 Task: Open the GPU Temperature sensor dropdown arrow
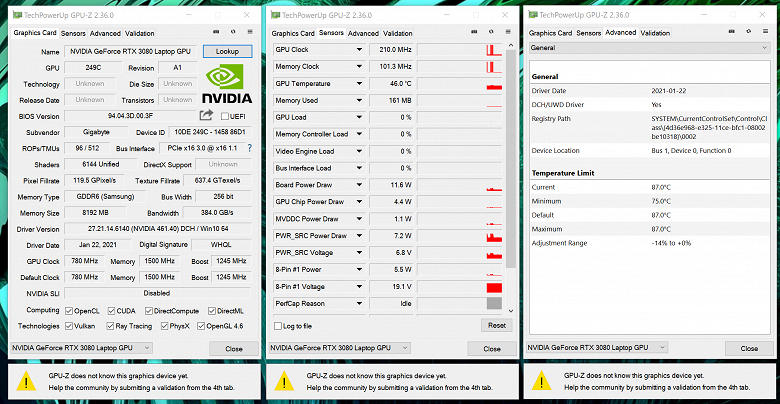(359, 84)
